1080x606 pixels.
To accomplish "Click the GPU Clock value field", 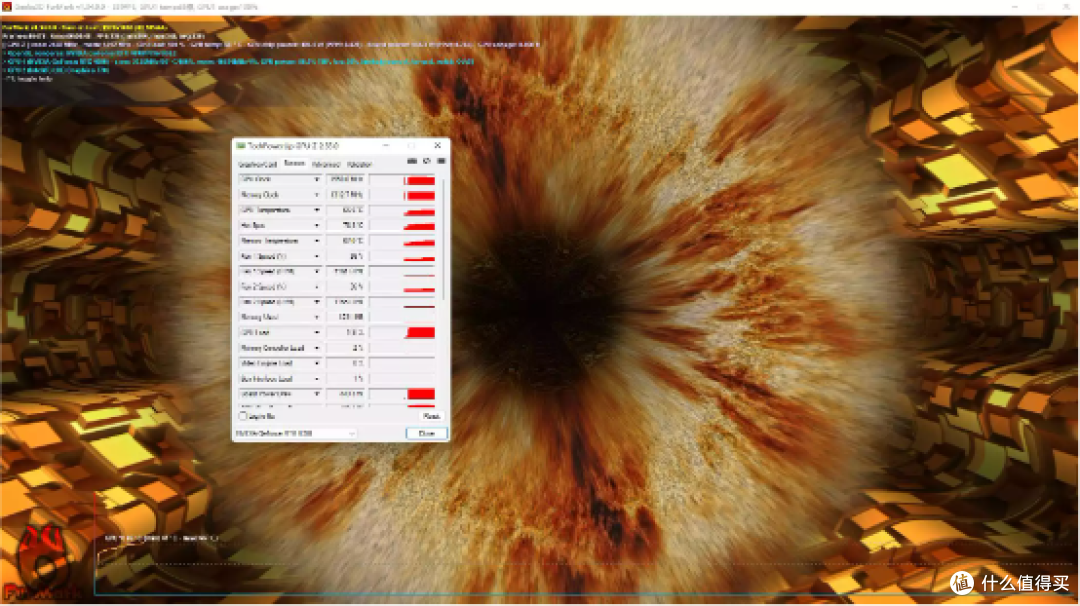I will pyautogui.click(x=346, y=179).
